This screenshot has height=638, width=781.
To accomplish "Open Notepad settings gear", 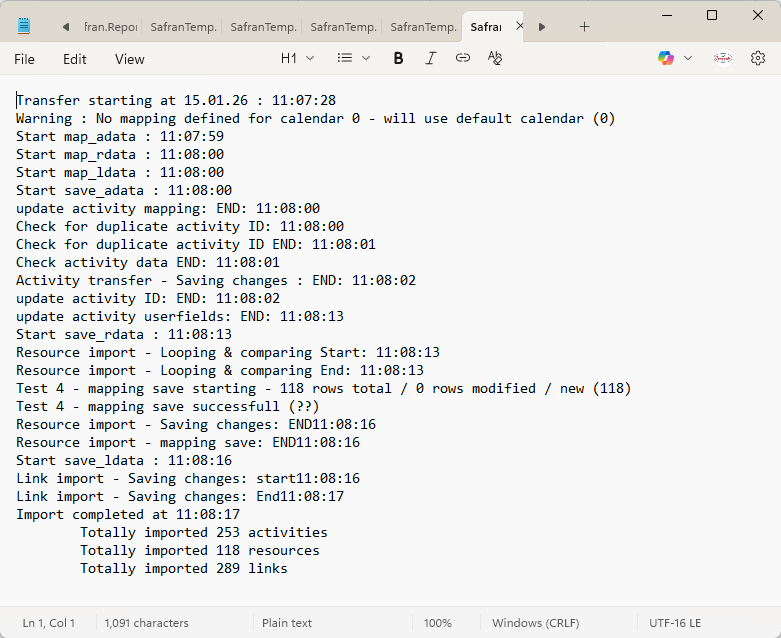I will point(758,58).
